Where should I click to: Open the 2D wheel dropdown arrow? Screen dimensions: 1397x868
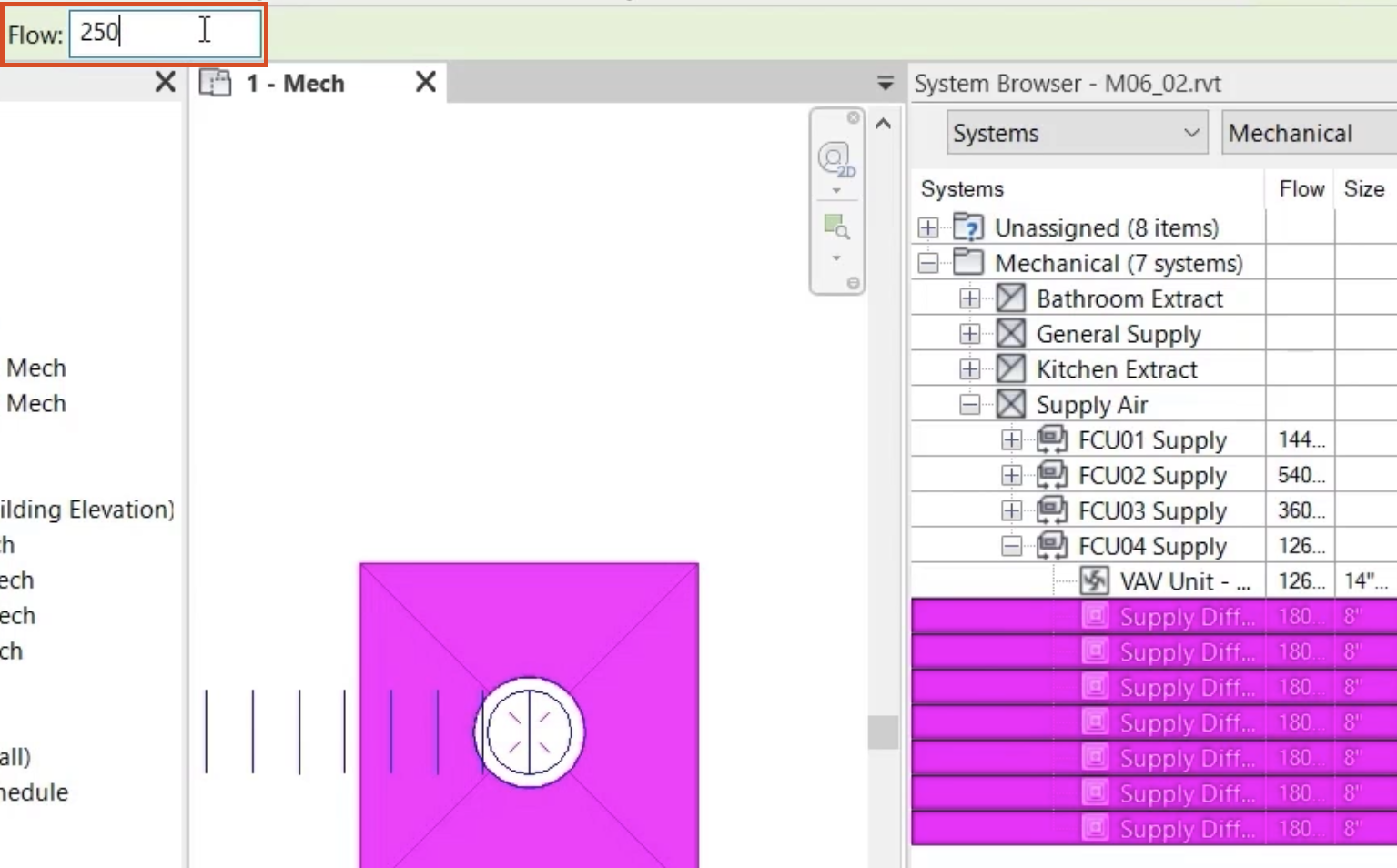pos(836,191)
